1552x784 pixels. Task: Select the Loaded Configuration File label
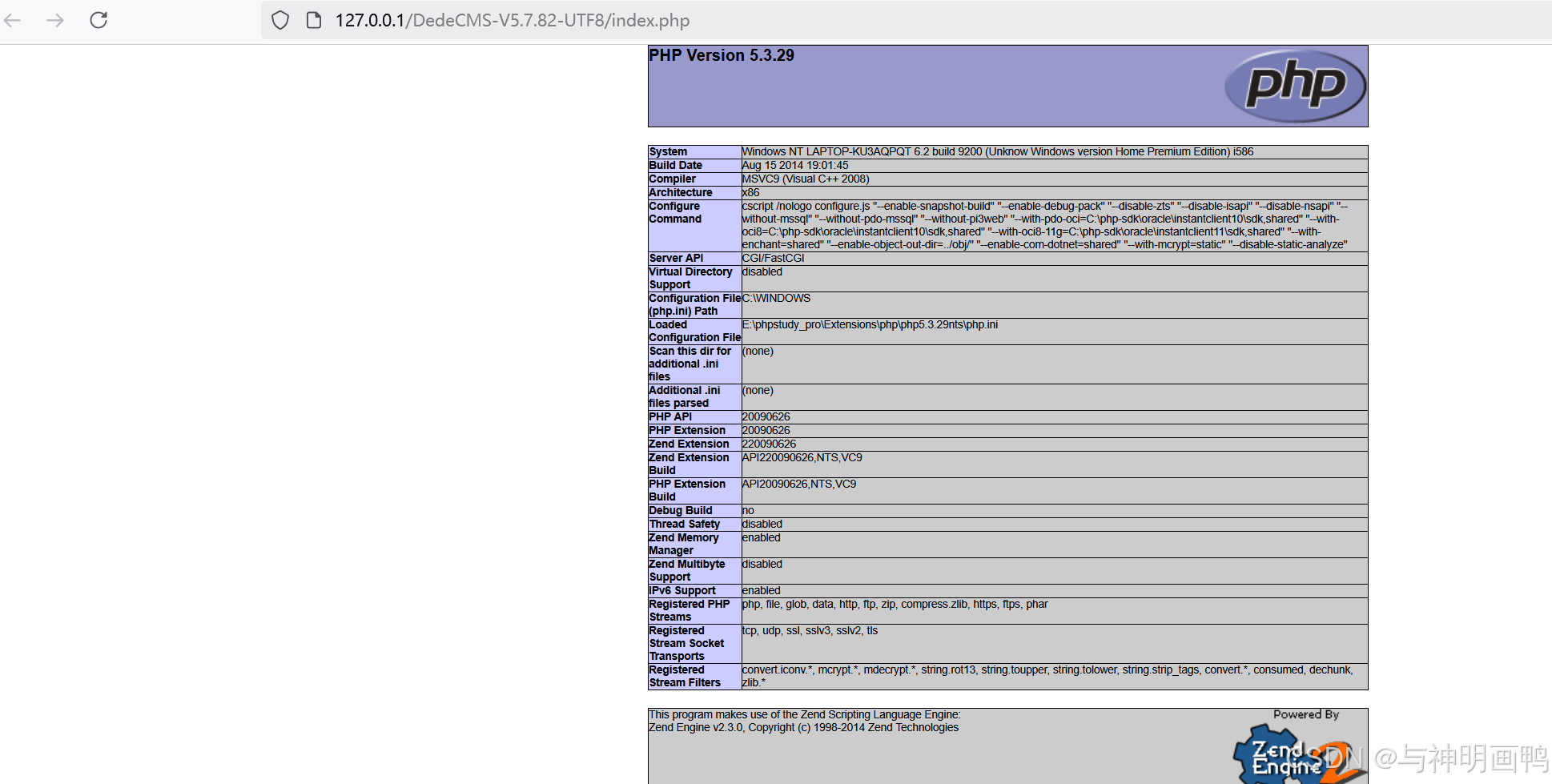point(695,331)
